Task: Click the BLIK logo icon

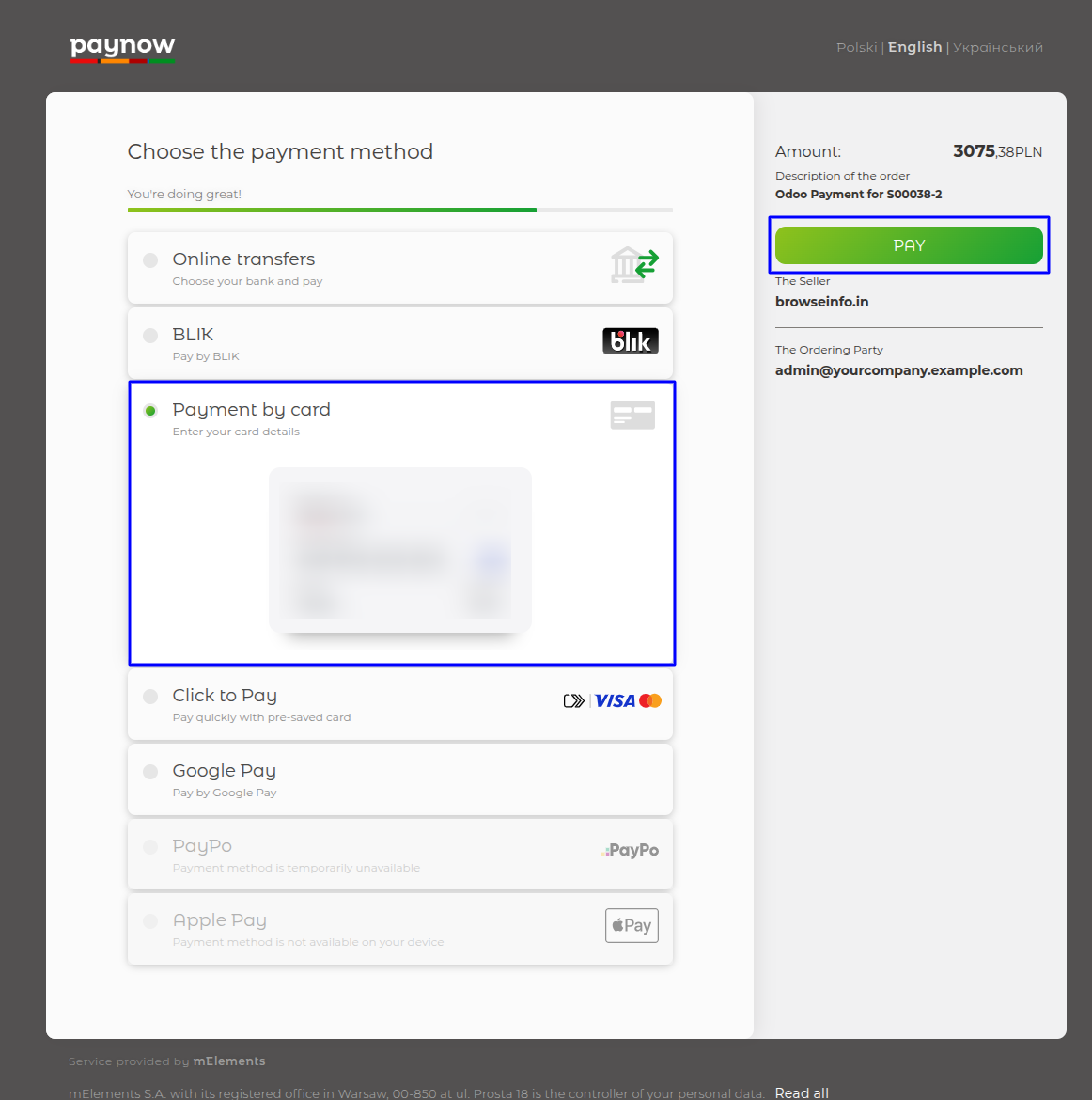Action: click(x=630, y=340)
